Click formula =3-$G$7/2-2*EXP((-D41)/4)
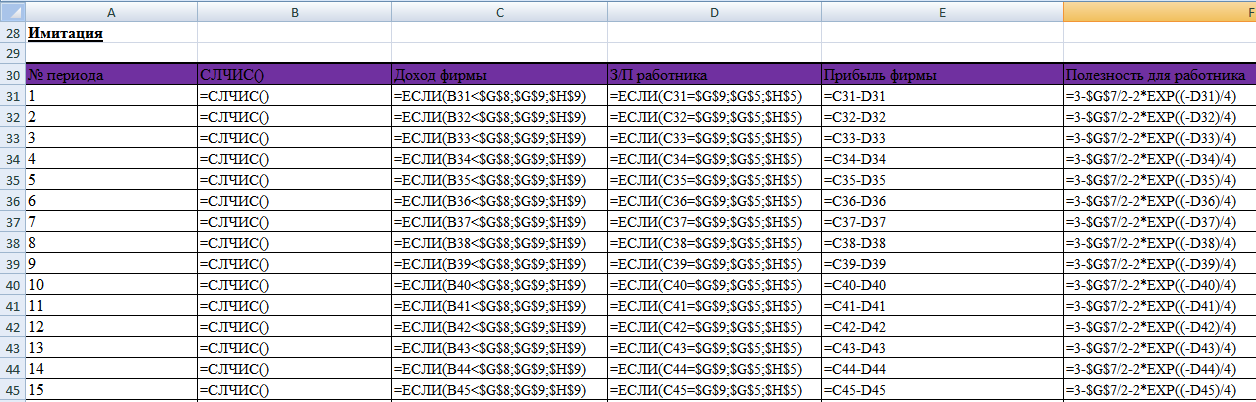Image resolution: width=1256 pixels, height=402 pixels. point(1160,306)
